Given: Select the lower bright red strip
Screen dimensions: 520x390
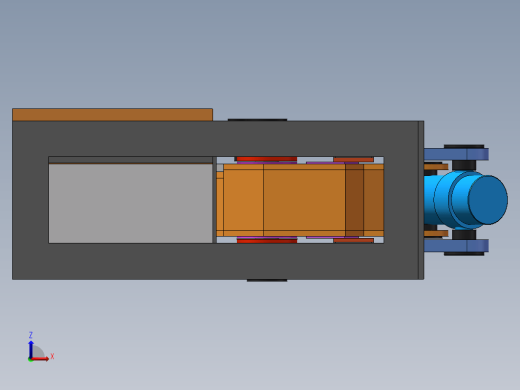Looking at the screenshot, I should click(267, 241).
